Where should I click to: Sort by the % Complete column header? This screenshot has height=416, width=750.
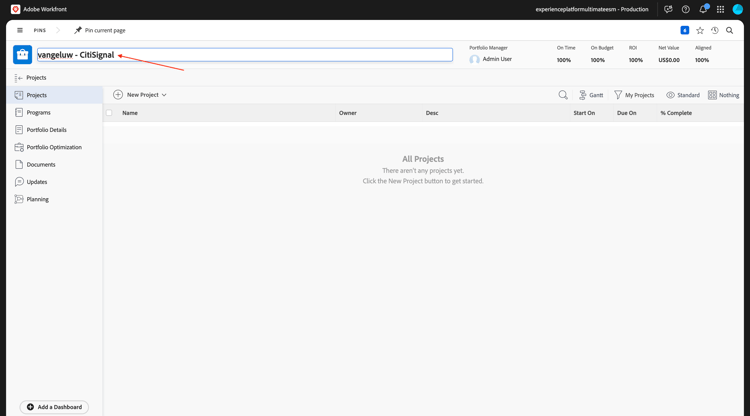tap(676, 113)
